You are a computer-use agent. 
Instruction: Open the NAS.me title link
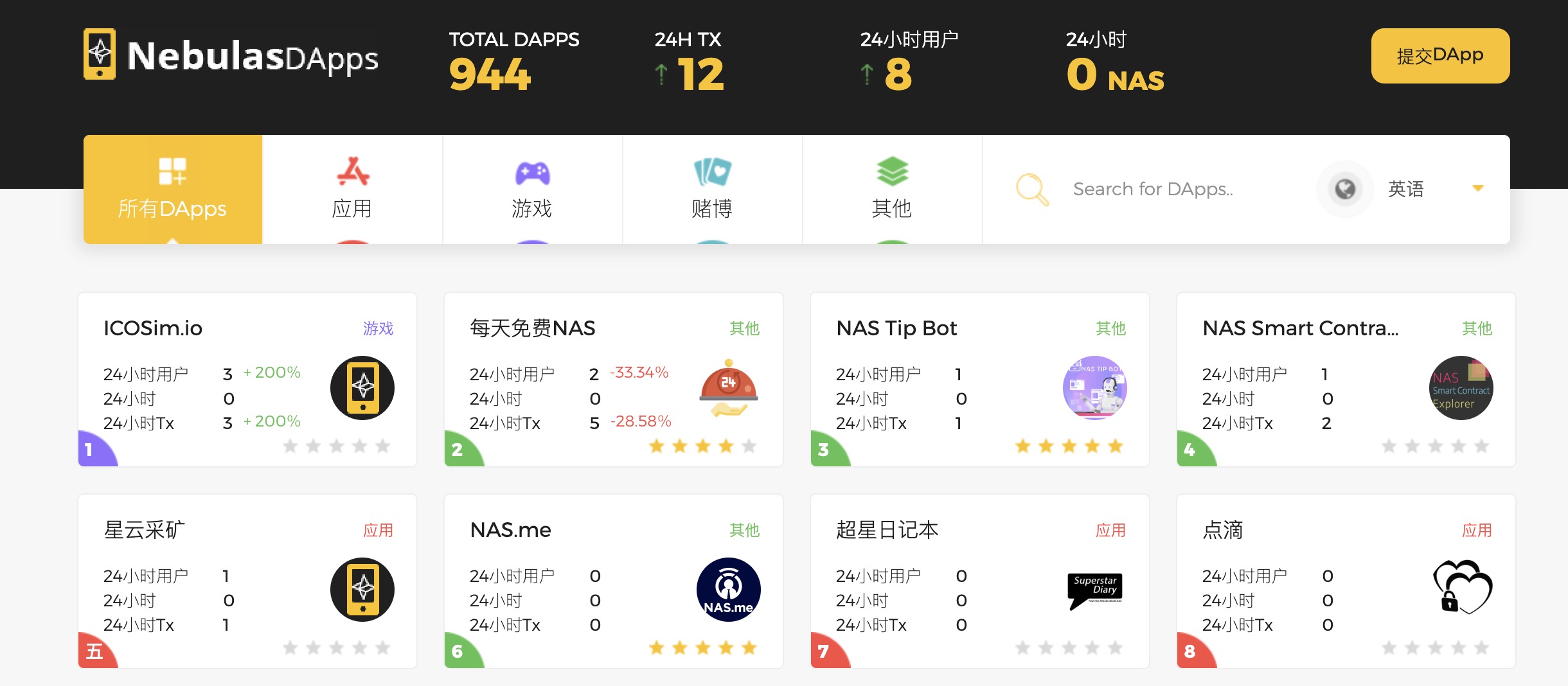click(511, 530)
